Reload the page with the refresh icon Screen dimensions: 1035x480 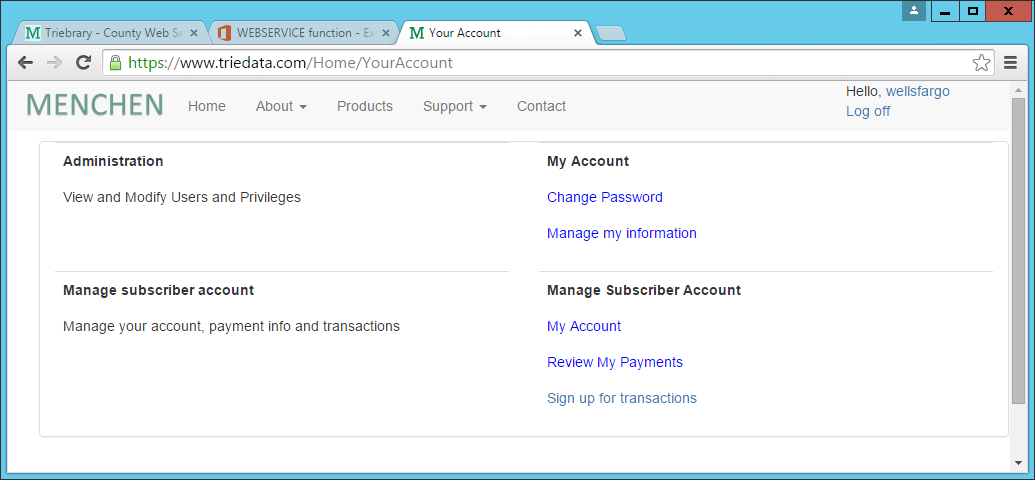[x=84, y=63]
